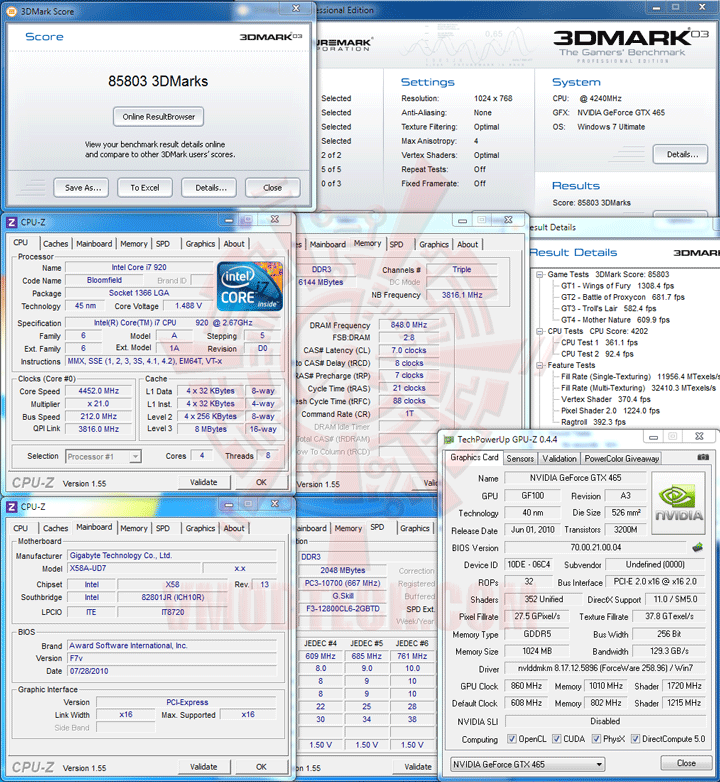Open Graphics tab in top CPU-Z window
Viewport: 720px width, 782px height.
[200, 244]
